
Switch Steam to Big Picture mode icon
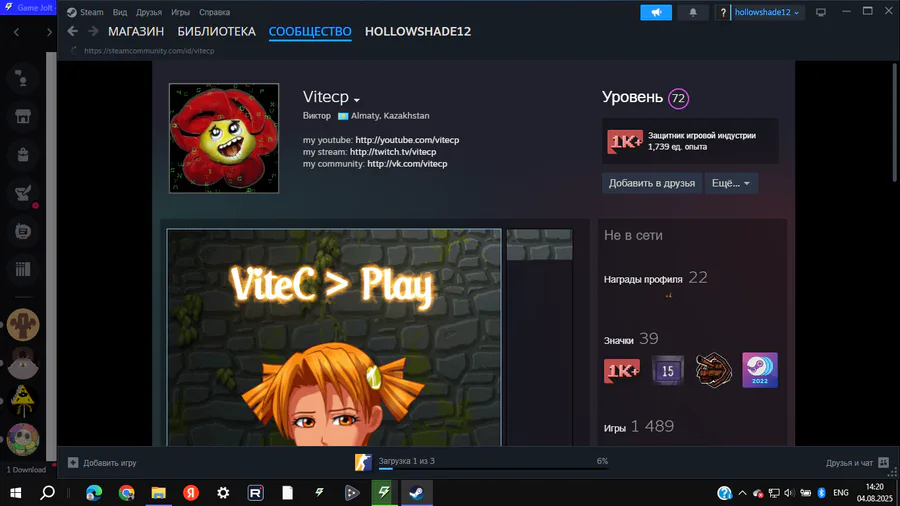click(821, 12)
